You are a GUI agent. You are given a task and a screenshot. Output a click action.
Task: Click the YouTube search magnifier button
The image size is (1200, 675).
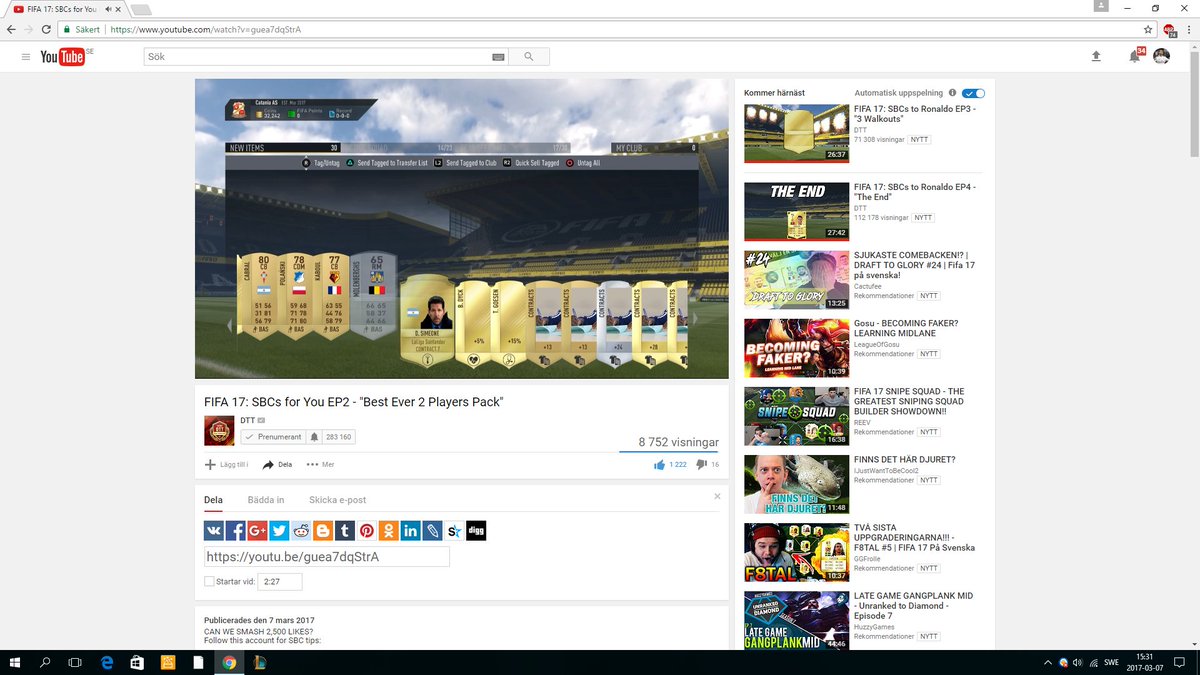[x=529, y=57]
